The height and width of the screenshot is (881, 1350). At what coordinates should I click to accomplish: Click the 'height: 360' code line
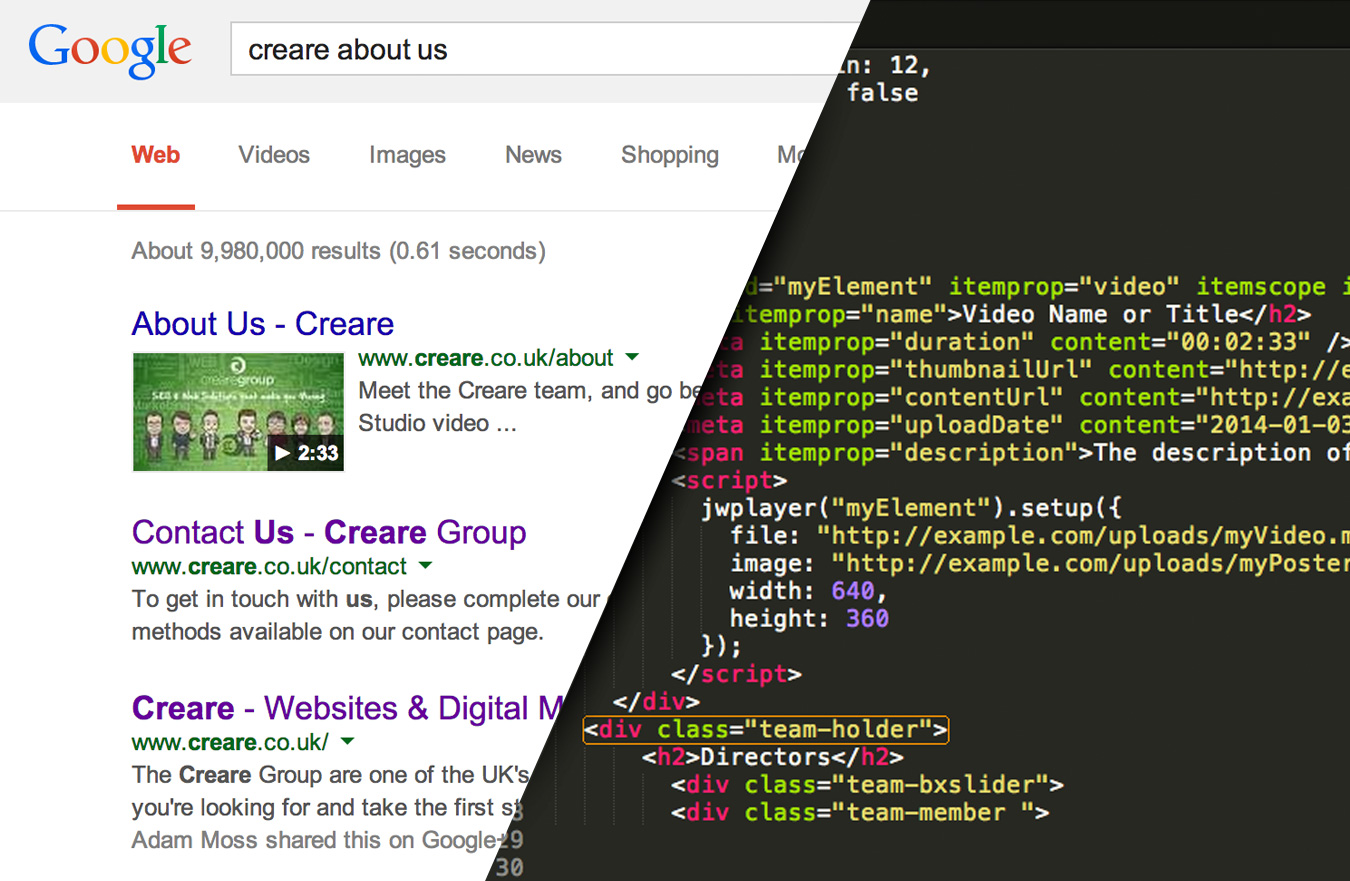tap(809, 619)
